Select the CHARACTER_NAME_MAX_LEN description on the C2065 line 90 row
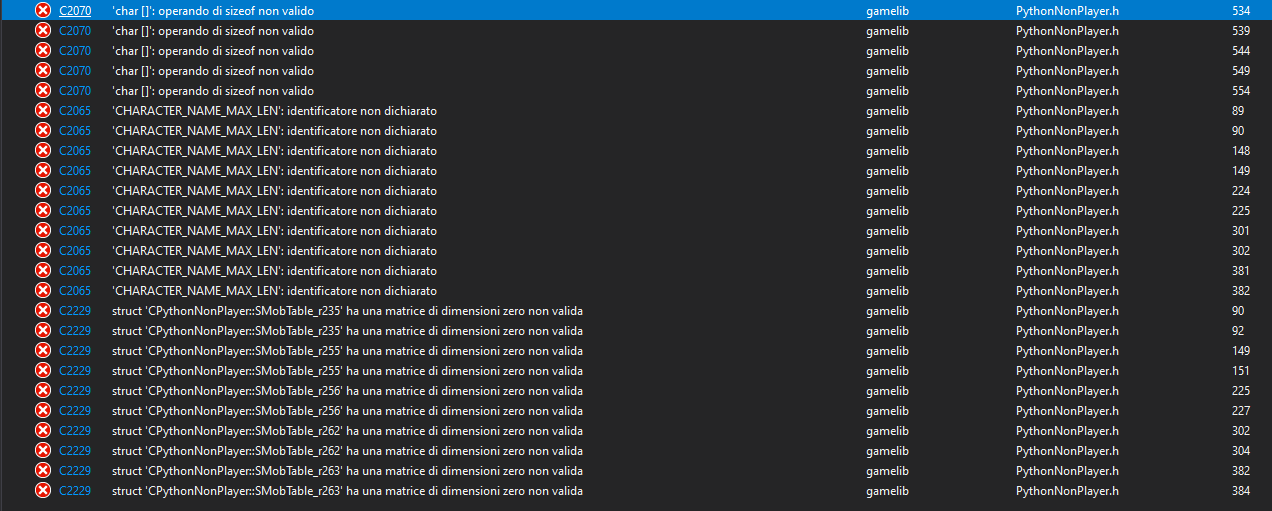This screenshot has width=1272, height=511. tap(274, 130)
